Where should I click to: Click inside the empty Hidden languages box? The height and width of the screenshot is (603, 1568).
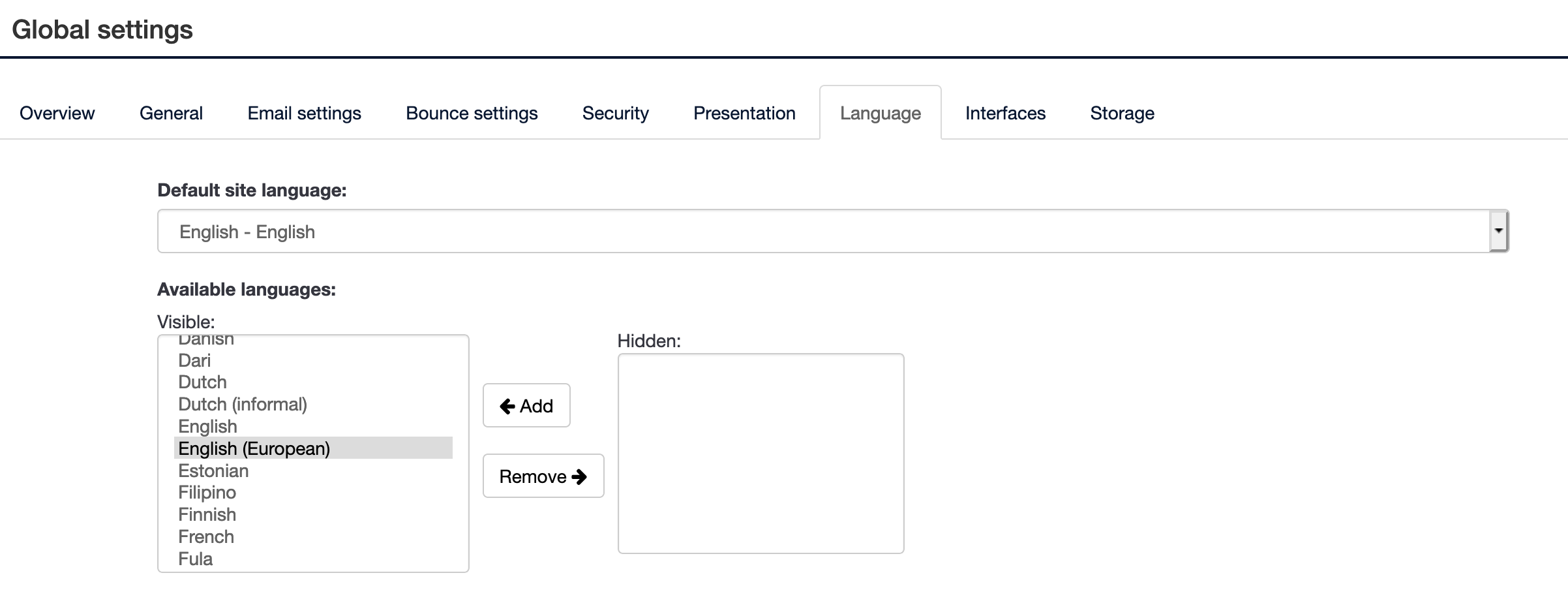click(x=761, y=453)
